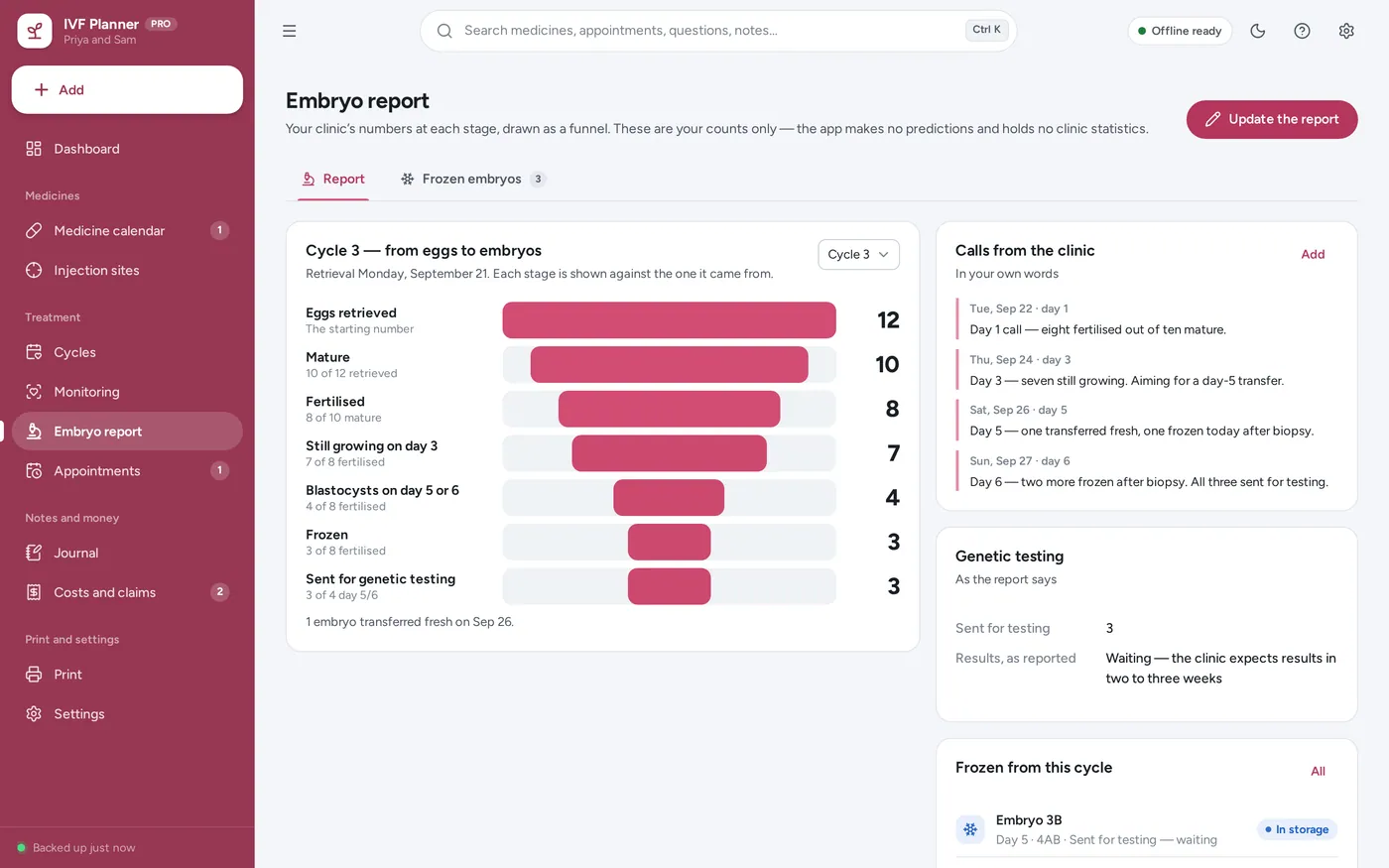Open the top-right settings gear icon

[1346, 31]
